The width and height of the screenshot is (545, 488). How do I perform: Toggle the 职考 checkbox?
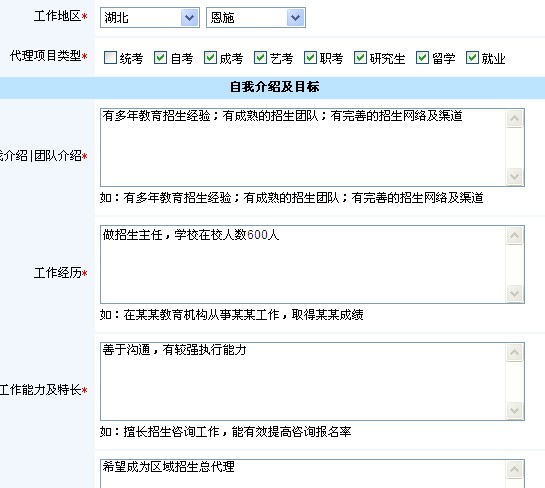pyautogui.click(x=310, y=58)
